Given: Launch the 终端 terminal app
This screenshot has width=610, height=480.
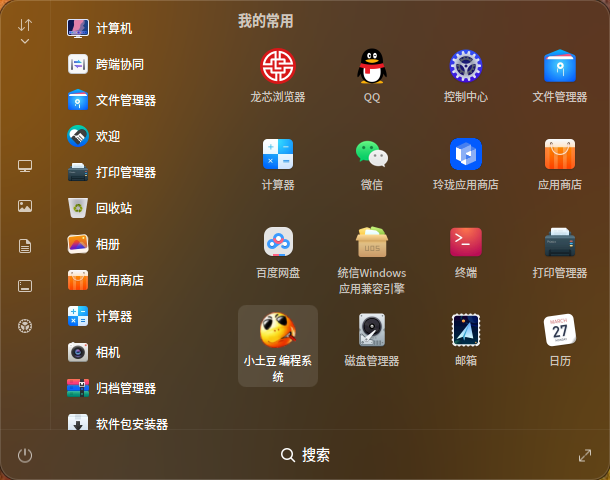Looking at the screenshot, I should 466,252.
